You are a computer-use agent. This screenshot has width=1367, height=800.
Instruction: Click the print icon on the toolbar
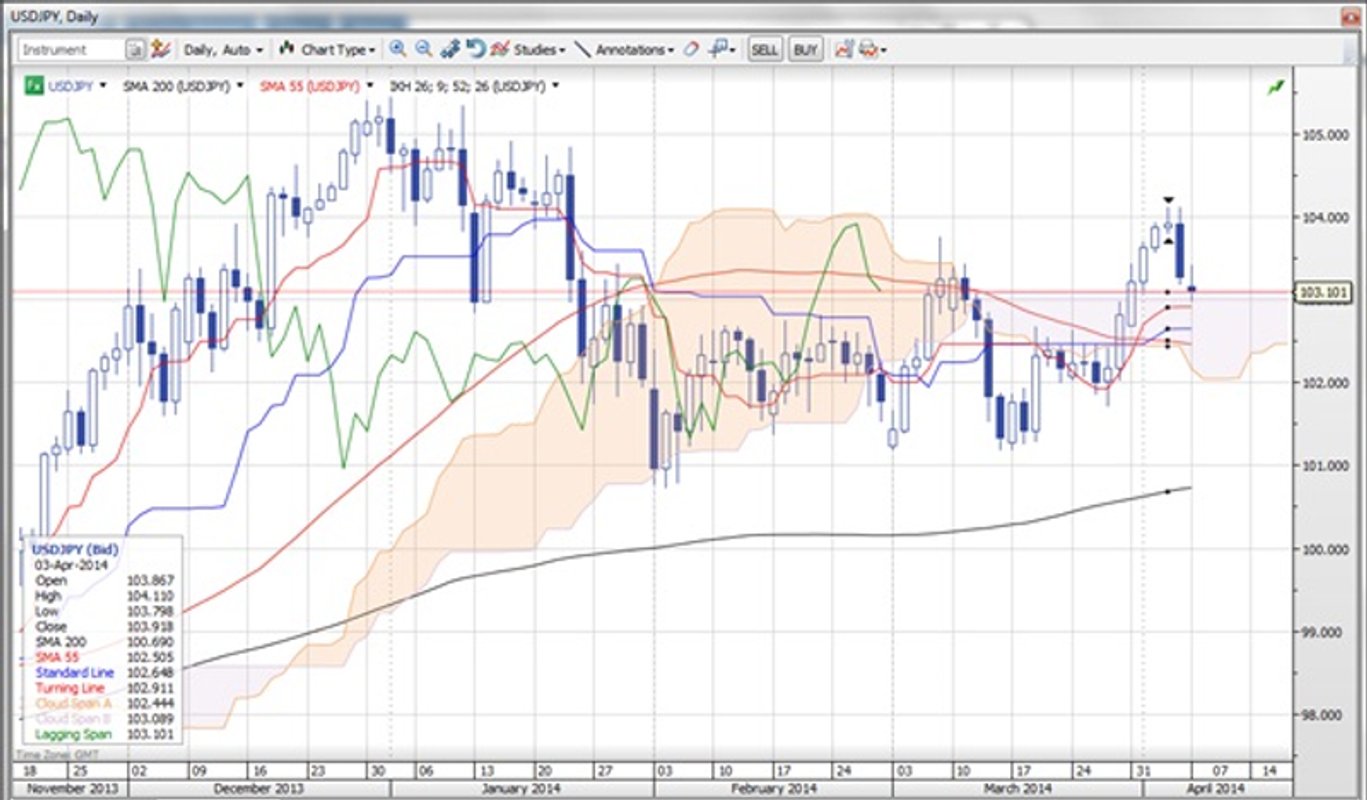click(866, 48)
